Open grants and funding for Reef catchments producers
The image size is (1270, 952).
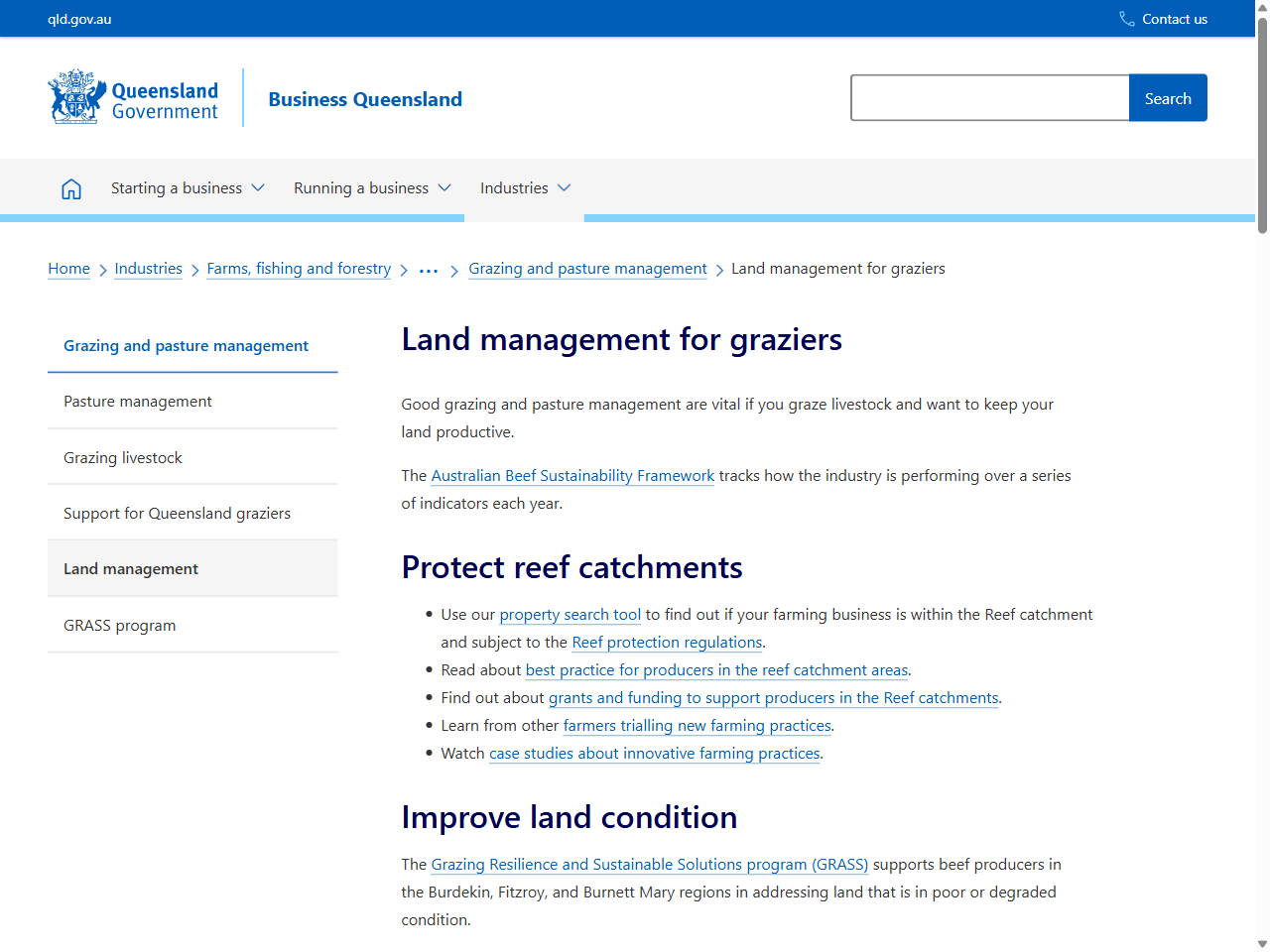774,698
